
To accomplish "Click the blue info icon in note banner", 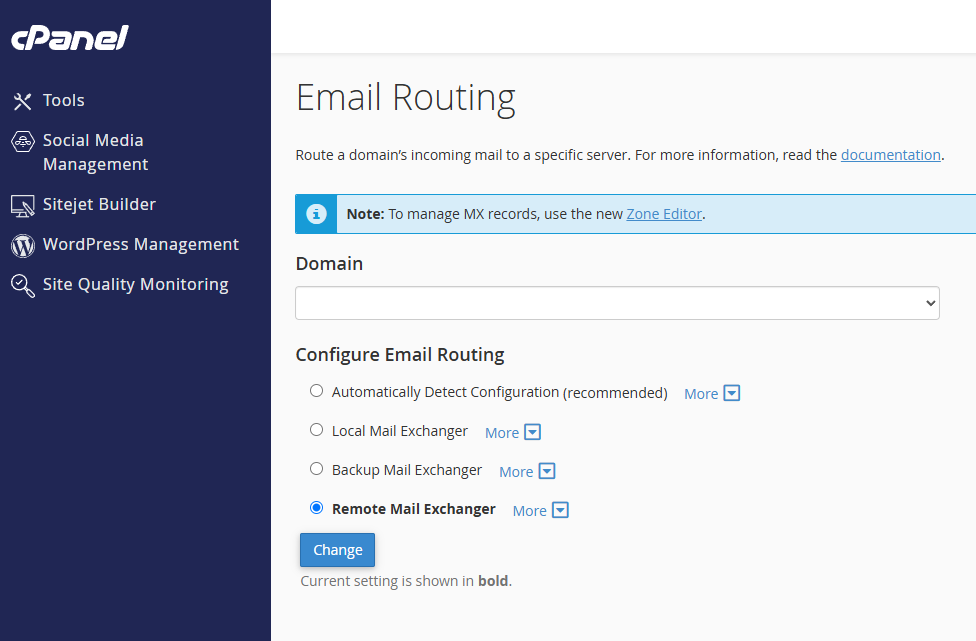I will (315, 213).
